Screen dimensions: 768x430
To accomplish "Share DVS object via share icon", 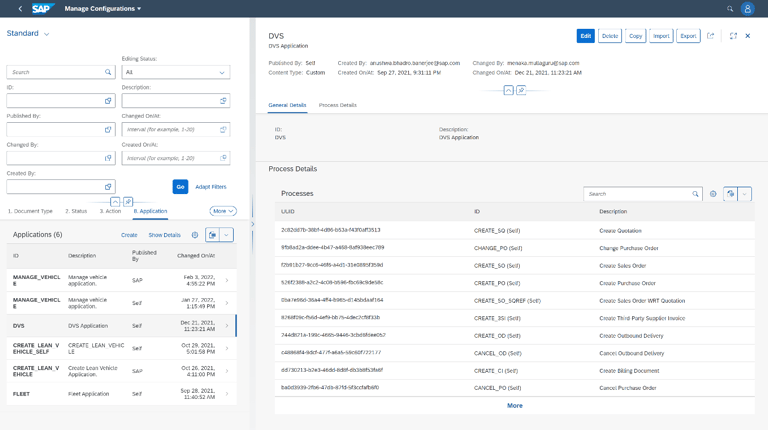I will click(710, 36).
